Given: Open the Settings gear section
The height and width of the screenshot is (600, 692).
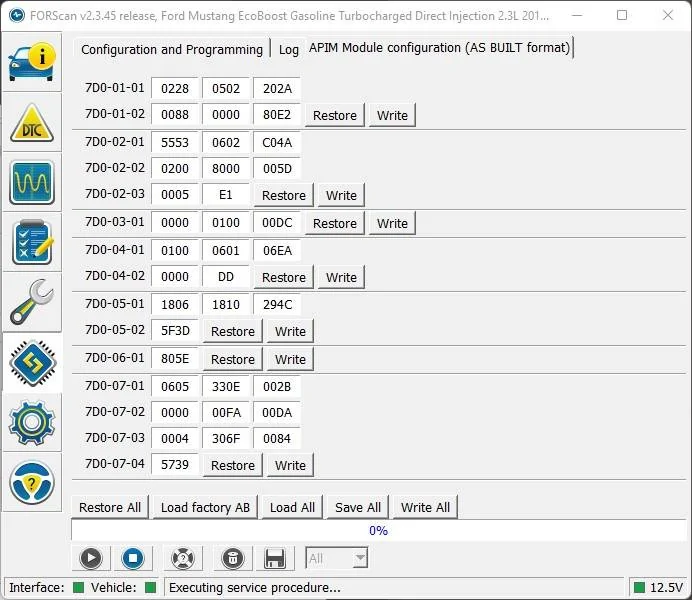Looking at the screenshot, I should (x=32, y=422).
